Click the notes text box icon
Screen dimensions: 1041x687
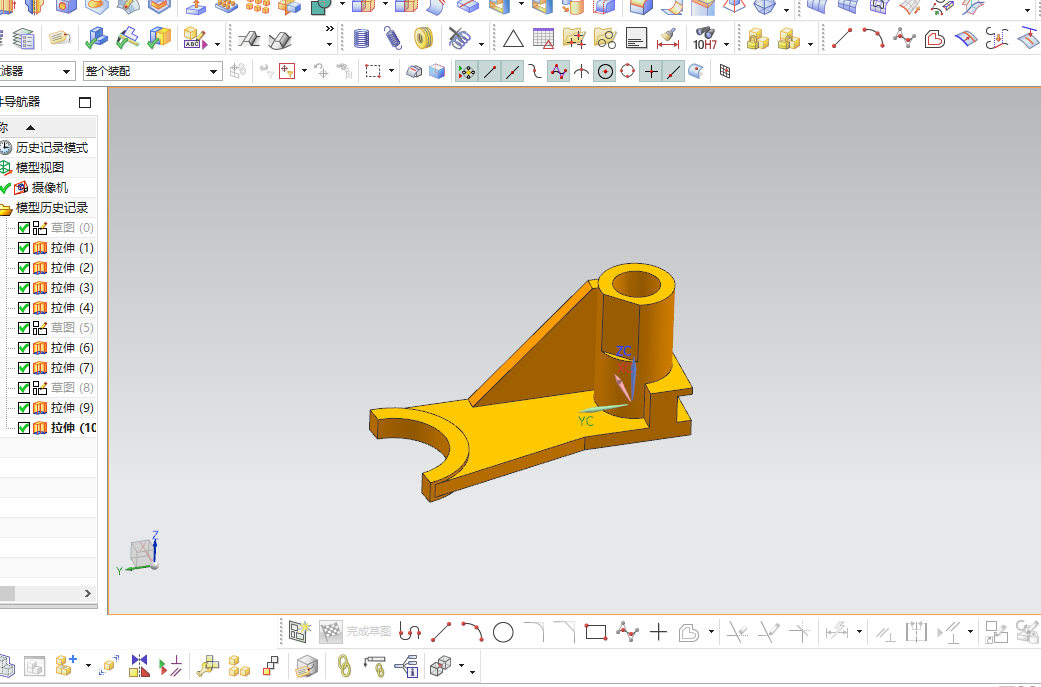(636, 38)
